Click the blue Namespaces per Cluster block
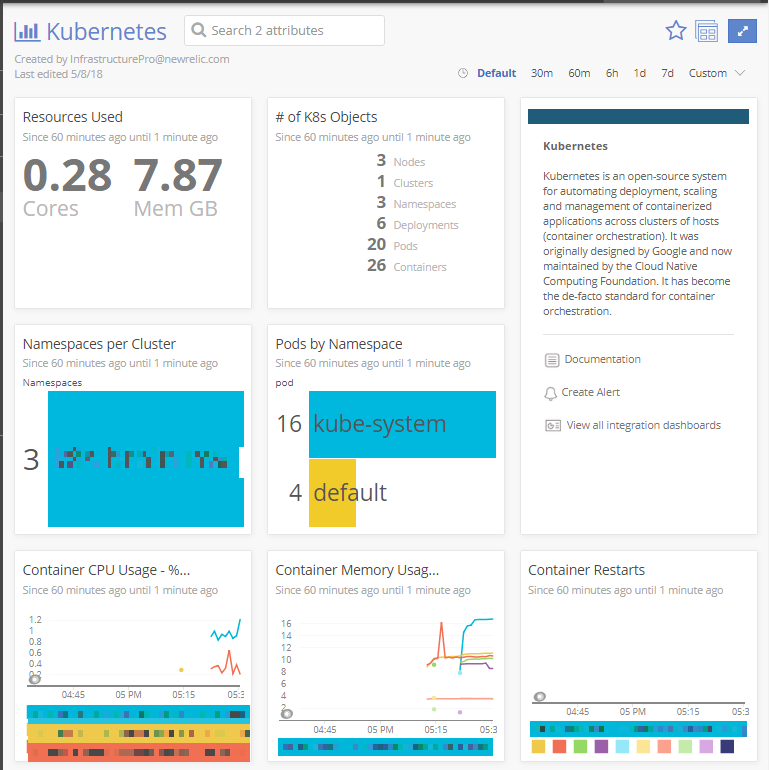The image size is (769, 770). (146, 459)
